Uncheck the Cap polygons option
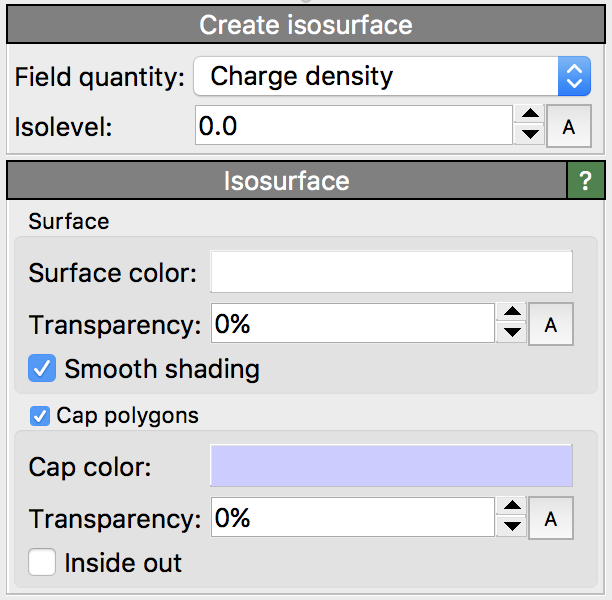Viewport: 612px width, 600px height. [x=41, y=415]
